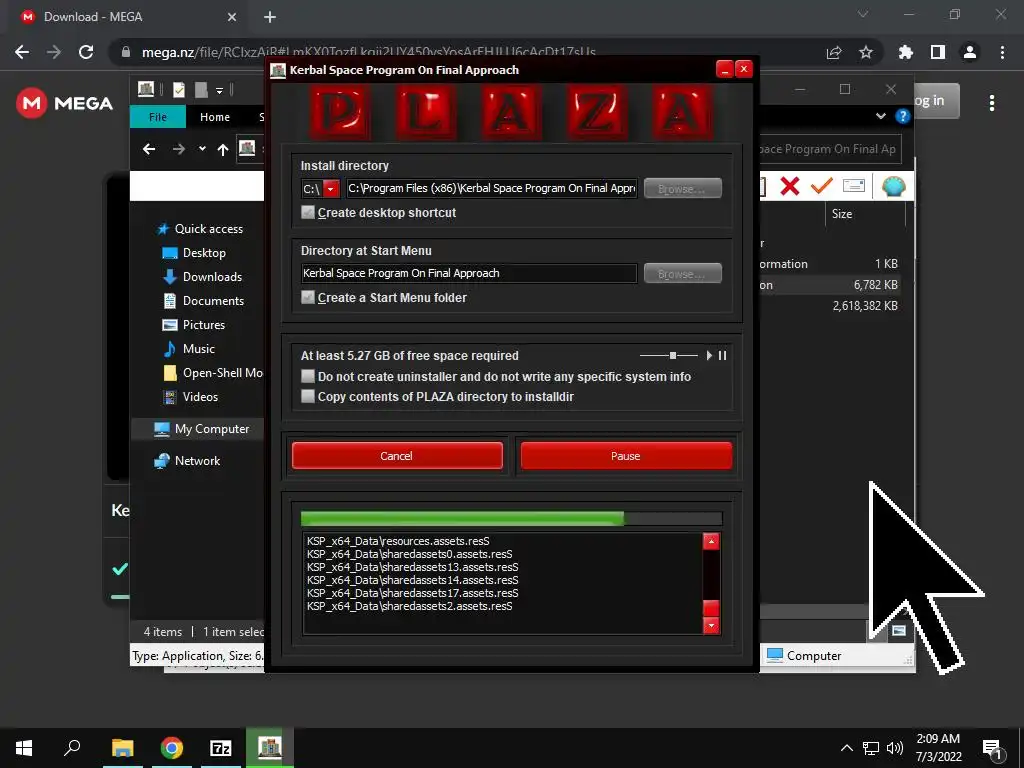Bookmark this page with the star icon

pos(866,52)
